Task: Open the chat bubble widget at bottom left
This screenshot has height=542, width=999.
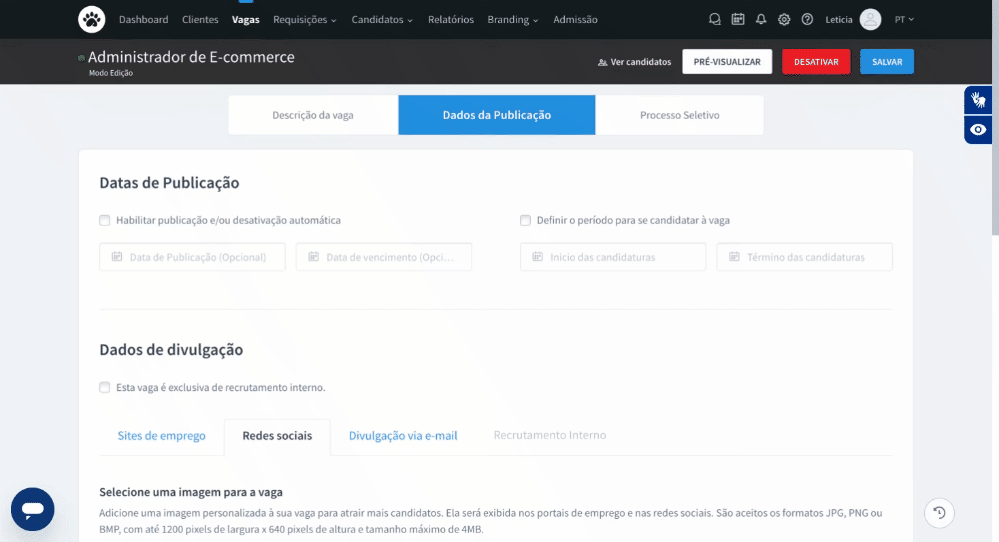Action: click(x=33, y=509)
